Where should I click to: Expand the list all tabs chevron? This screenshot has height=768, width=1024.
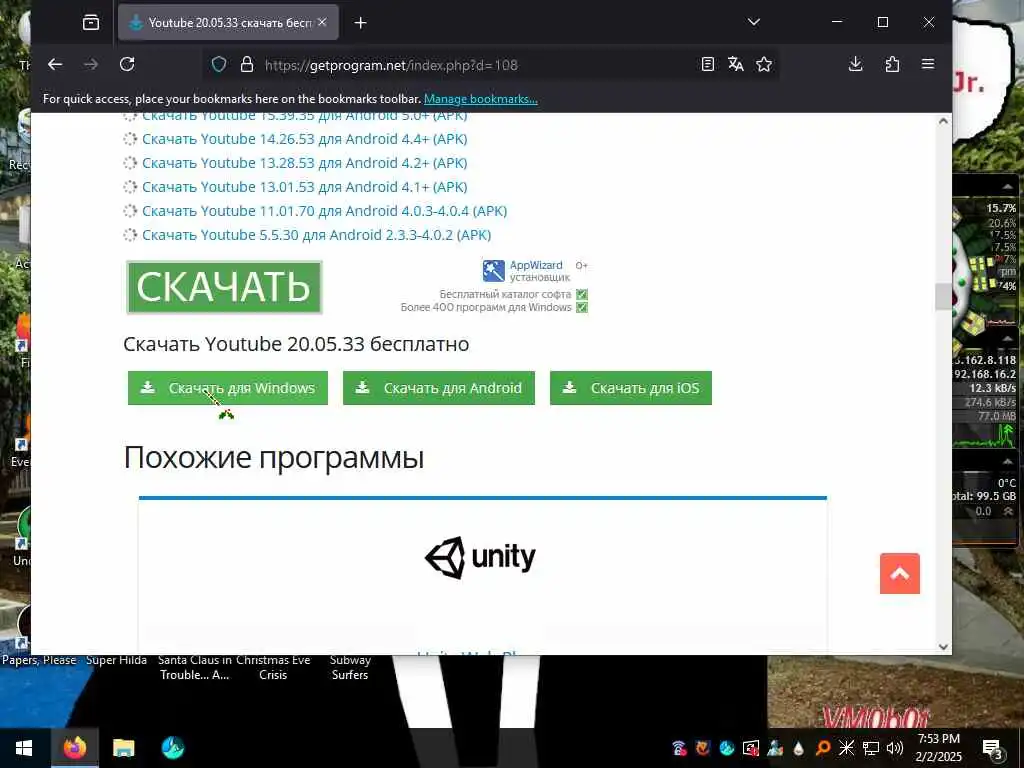pyautogui.click(x=754, y=22)
